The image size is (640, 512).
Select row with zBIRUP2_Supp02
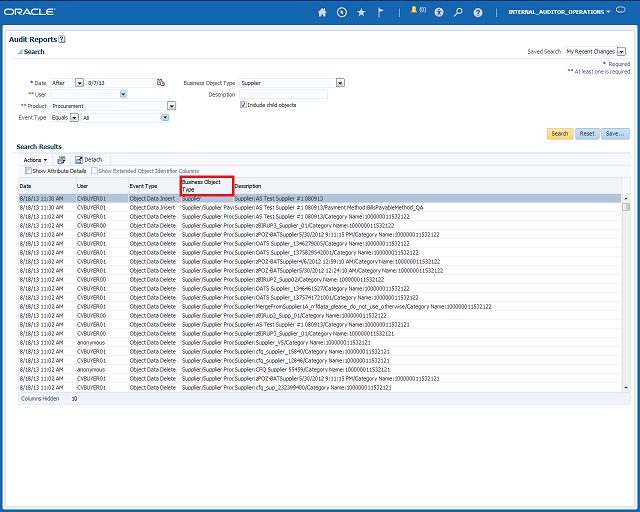(x=320, y=280)
